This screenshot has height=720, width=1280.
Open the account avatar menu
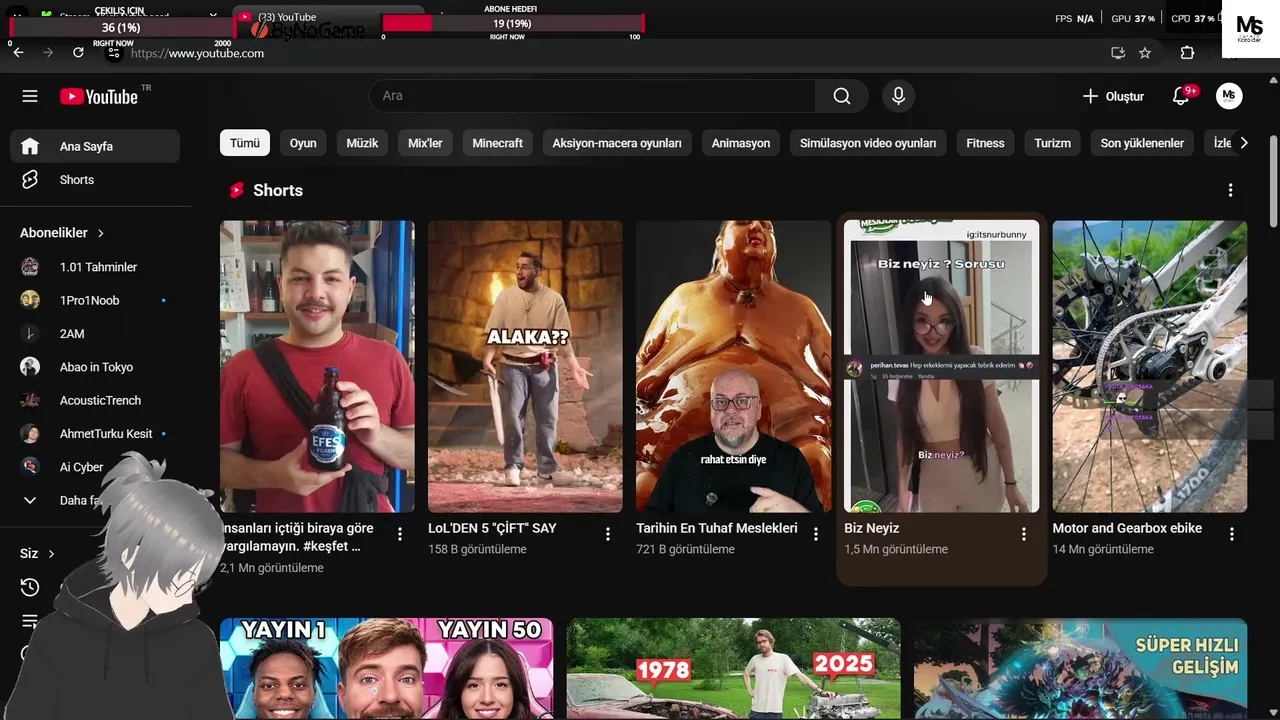click(1229, 96)
